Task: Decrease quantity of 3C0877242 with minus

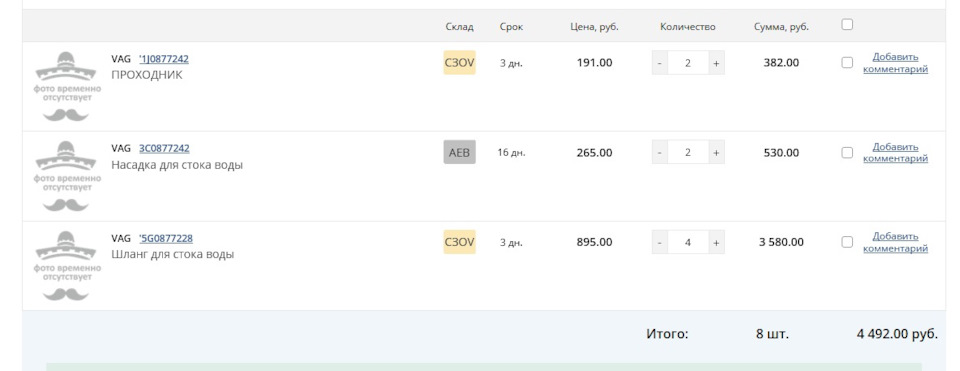Action: (x=659, y=152)
